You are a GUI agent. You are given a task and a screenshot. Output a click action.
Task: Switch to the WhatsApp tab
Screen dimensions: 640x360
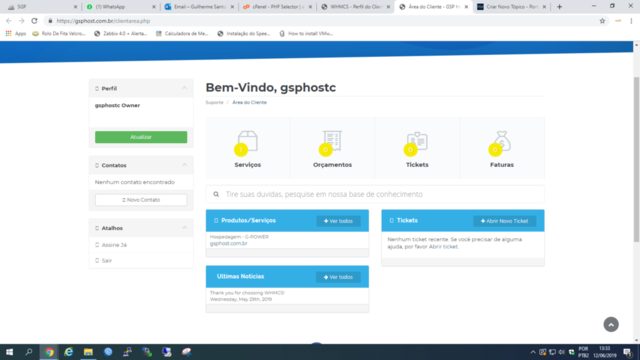[120, 7]
